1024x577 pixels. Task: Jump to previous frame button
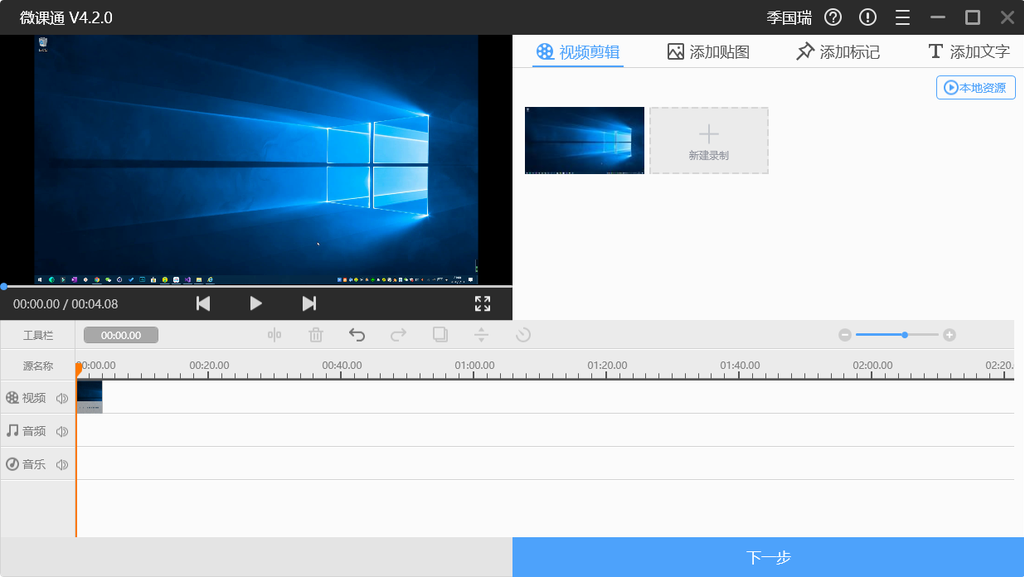pos(203,304)
